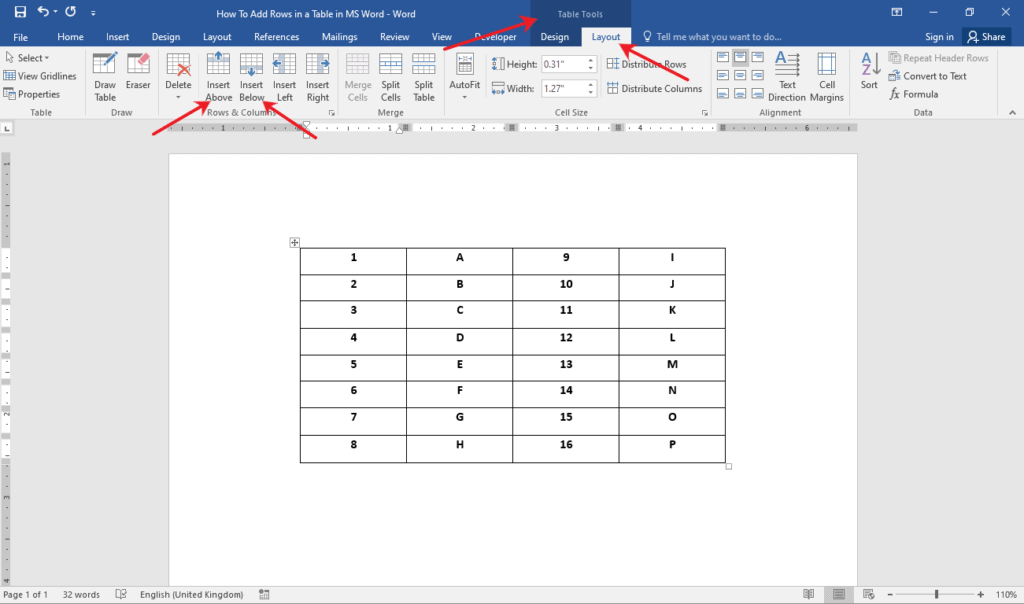This screenshot has height=604, width=1024.
Task: Open the Customize Quick Access Toolbar dropdown
Action: [93, 13]
